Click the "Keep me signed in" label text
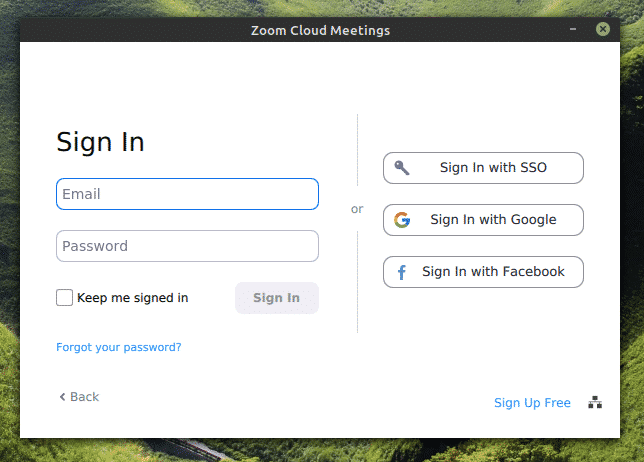Image resolution: width=644 pixels, height=462 pixels. coord(132,297)
